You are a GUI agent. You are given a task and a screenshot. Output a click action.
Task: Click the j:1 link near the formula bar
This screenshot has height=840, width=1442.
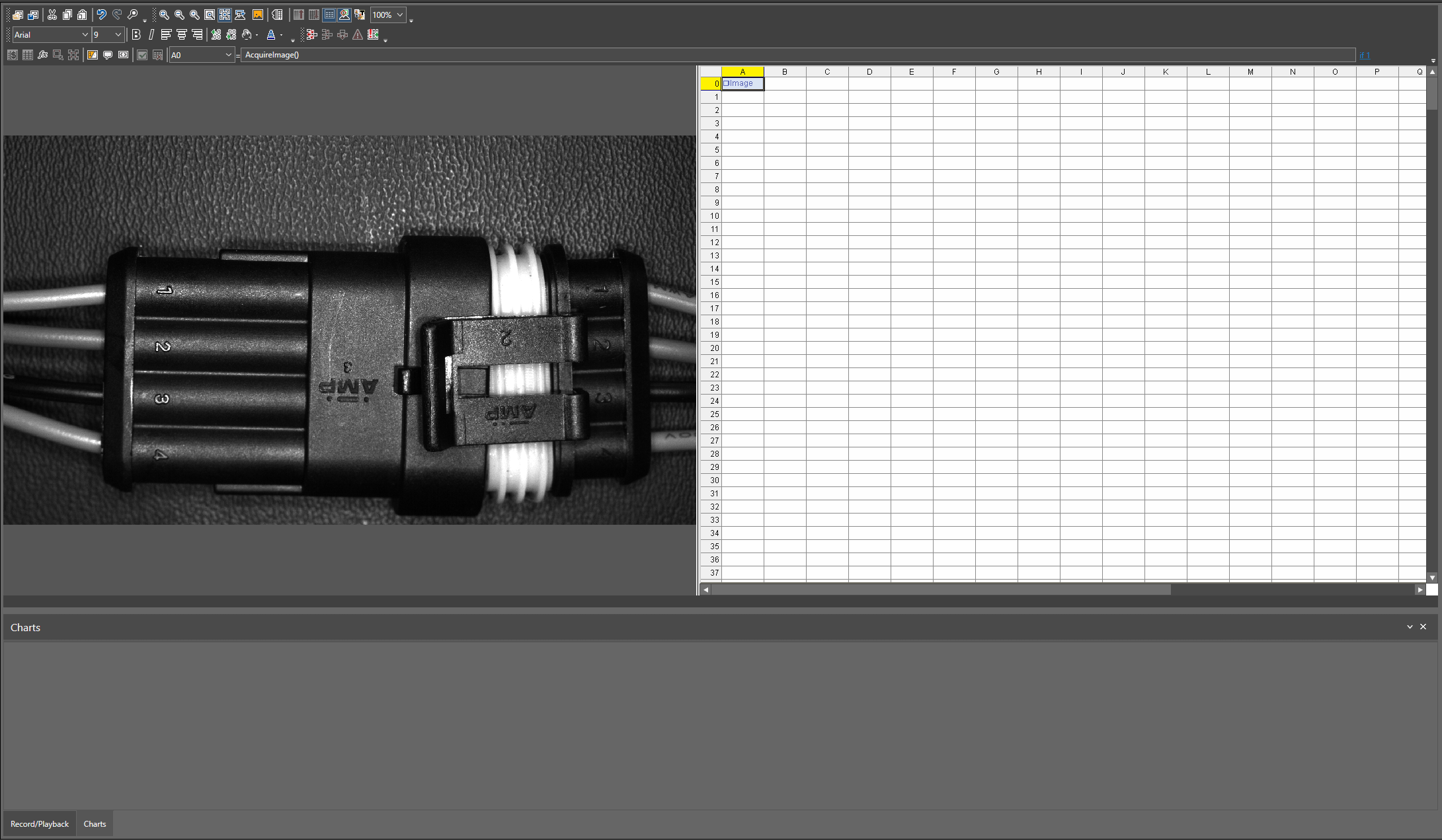pyautogui.click(x=1364, y=55)
